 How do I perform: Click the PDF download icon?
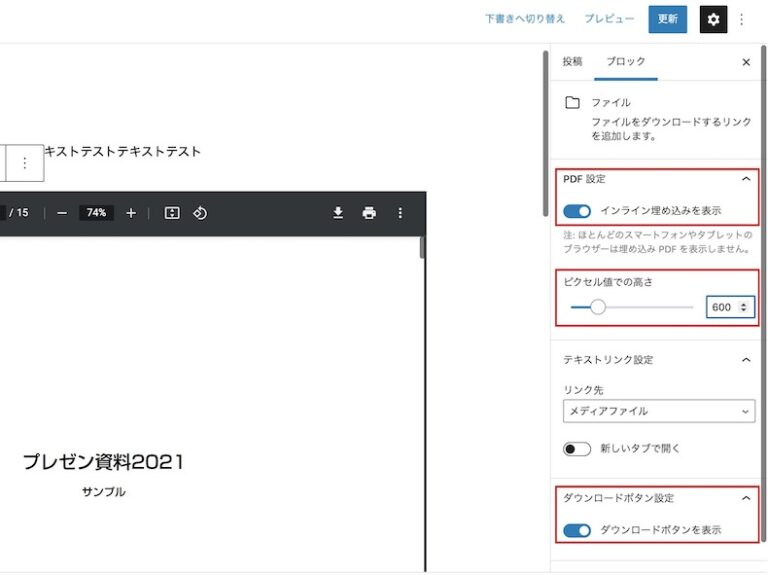click(x=338, y=213)
